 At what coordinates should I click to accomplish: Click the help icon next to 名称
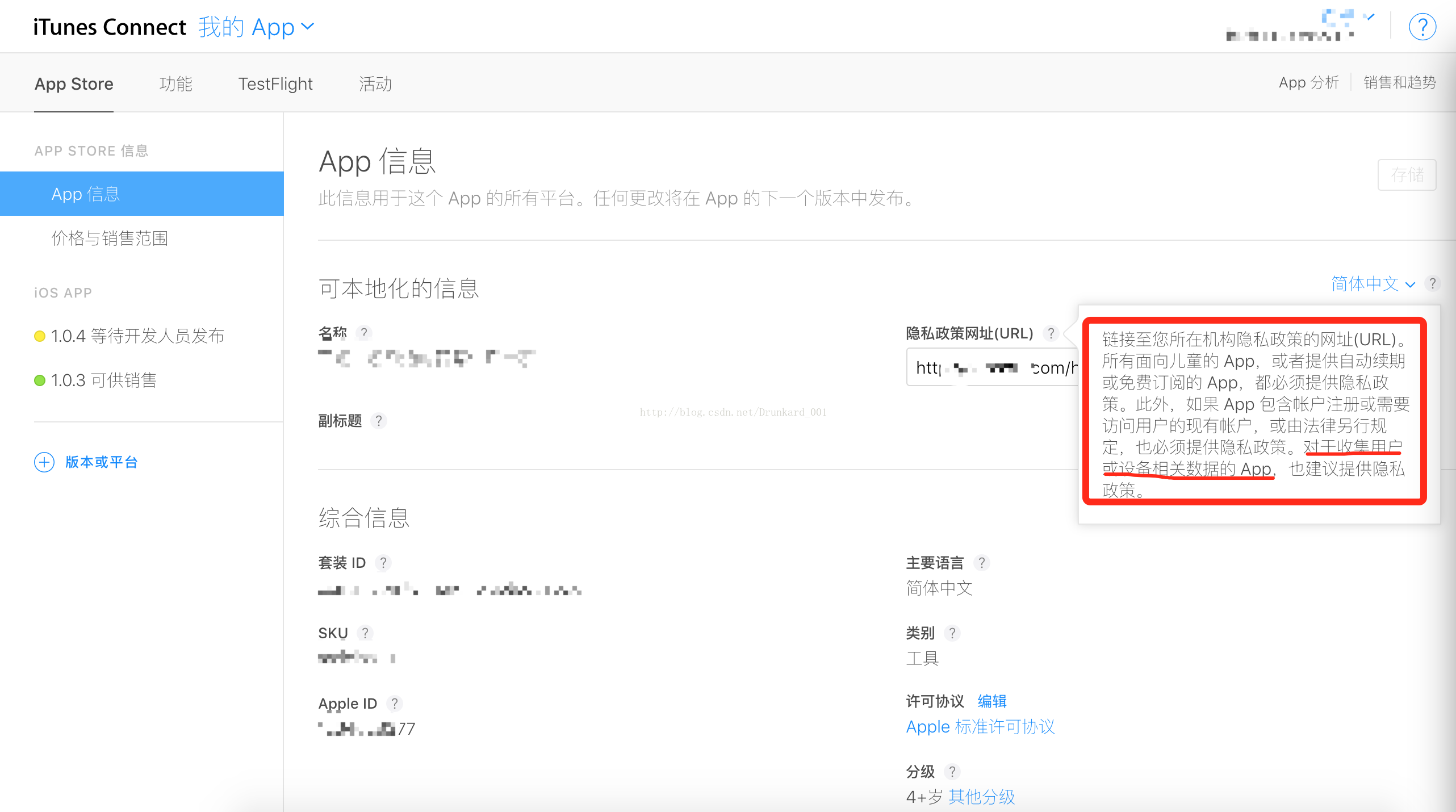[x=364, y=333]
